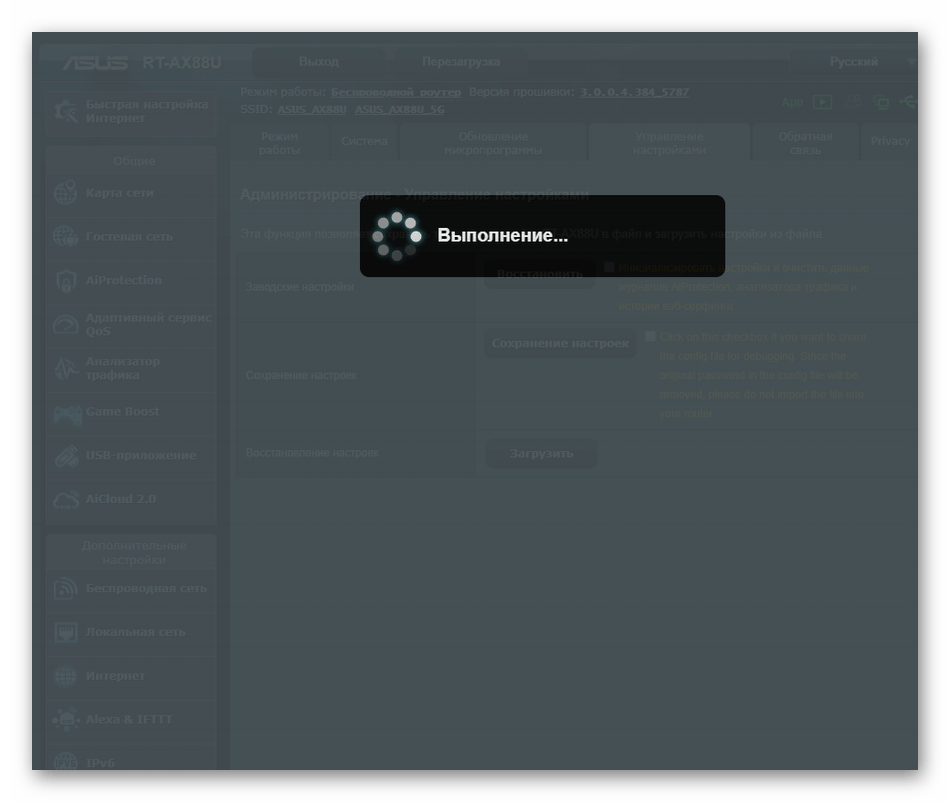The width and height of the screenshot is (950, 802).
Task: Click the IPv6 icon
Action: [65, 761]
